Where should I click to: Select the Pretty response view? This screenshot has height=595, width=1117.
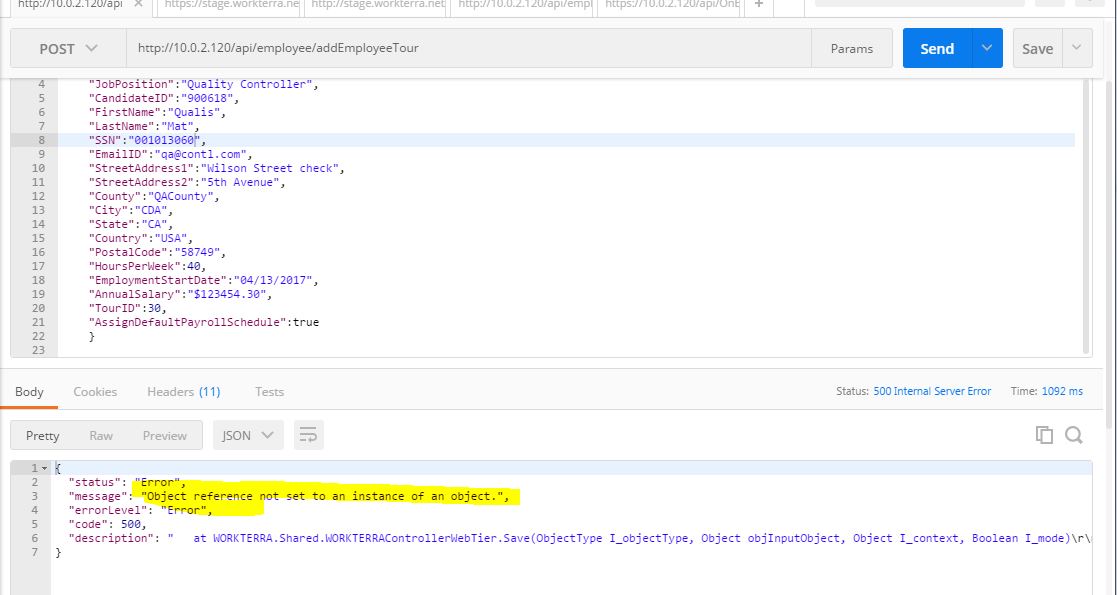[x=43, y=435]
